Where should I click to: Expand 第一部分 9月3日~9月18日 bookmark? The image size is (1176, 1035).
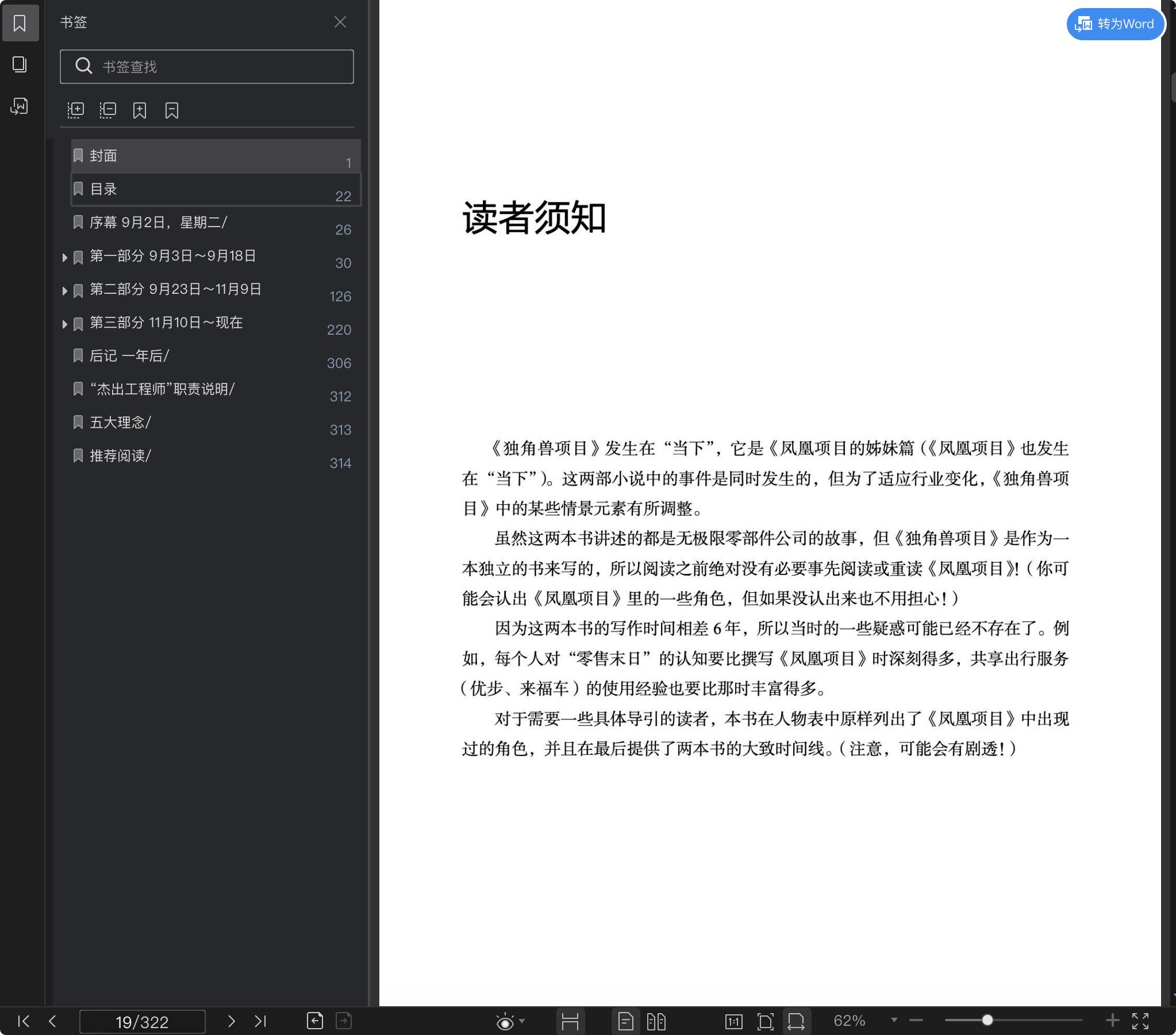point(65,257)
